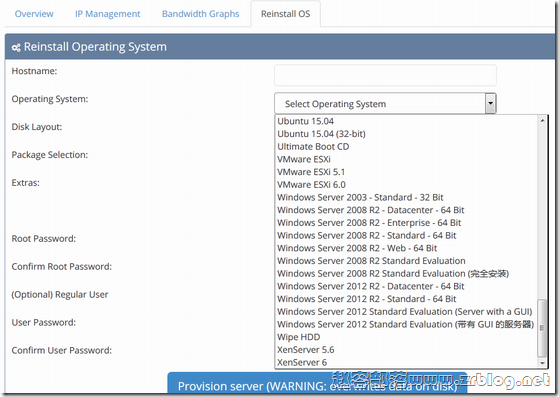
Task: Choose Windows 2012 Standard Evaluation (Server with a GUI)
Action: click(406, 312)
